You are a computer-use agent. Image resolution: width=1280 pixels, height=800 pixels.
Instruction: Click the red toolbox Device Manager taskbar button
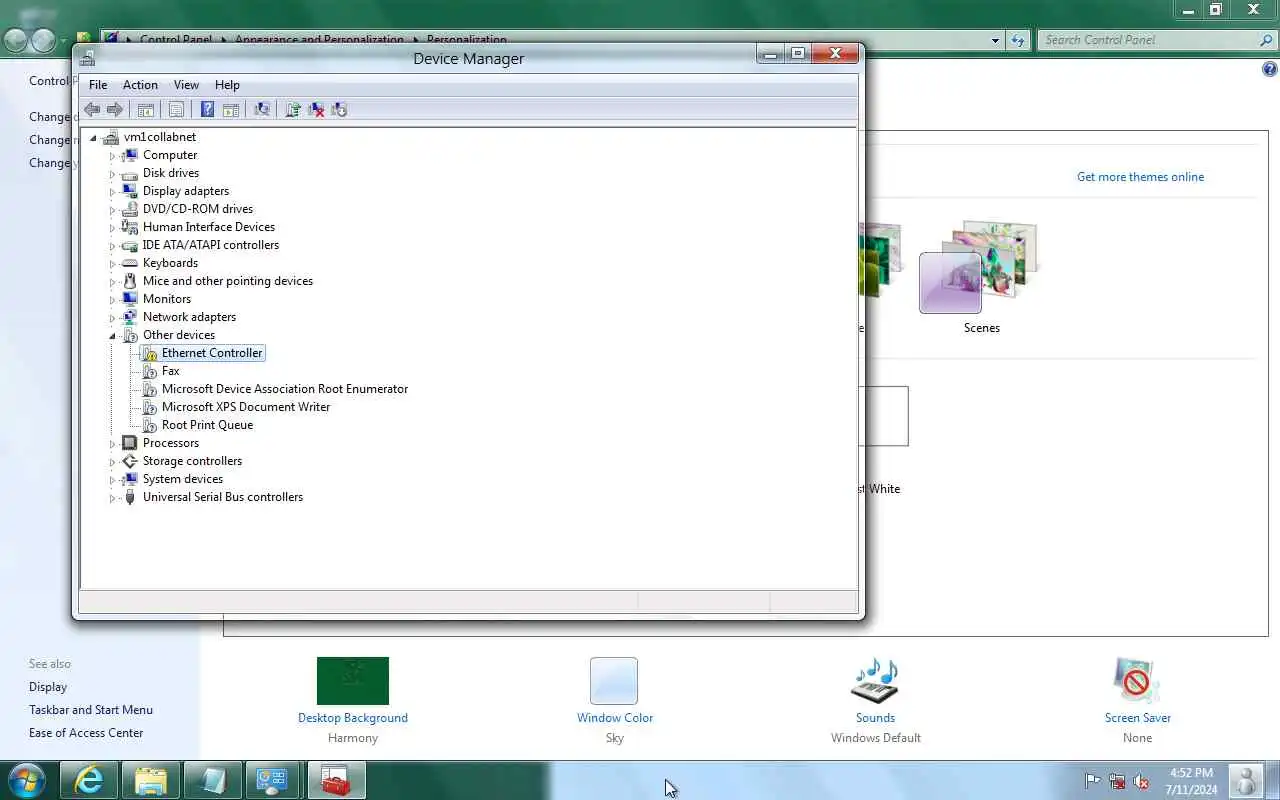point(336,780)
